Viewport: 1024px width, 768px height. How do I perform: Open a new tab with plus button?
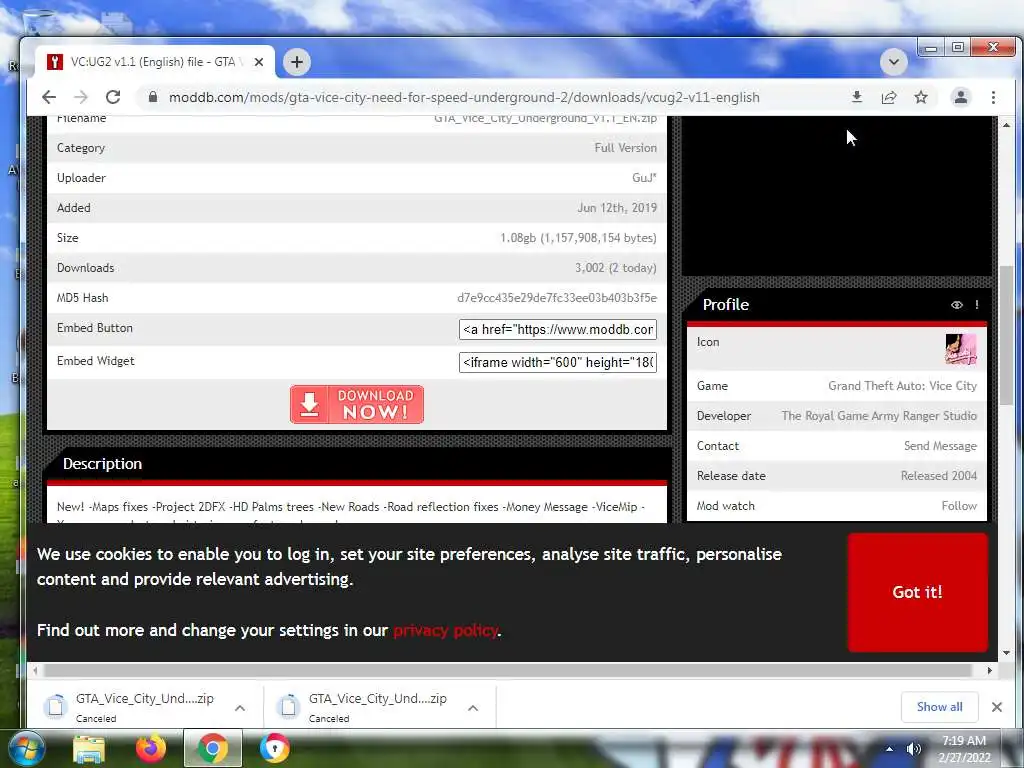[x=296, y=62]
